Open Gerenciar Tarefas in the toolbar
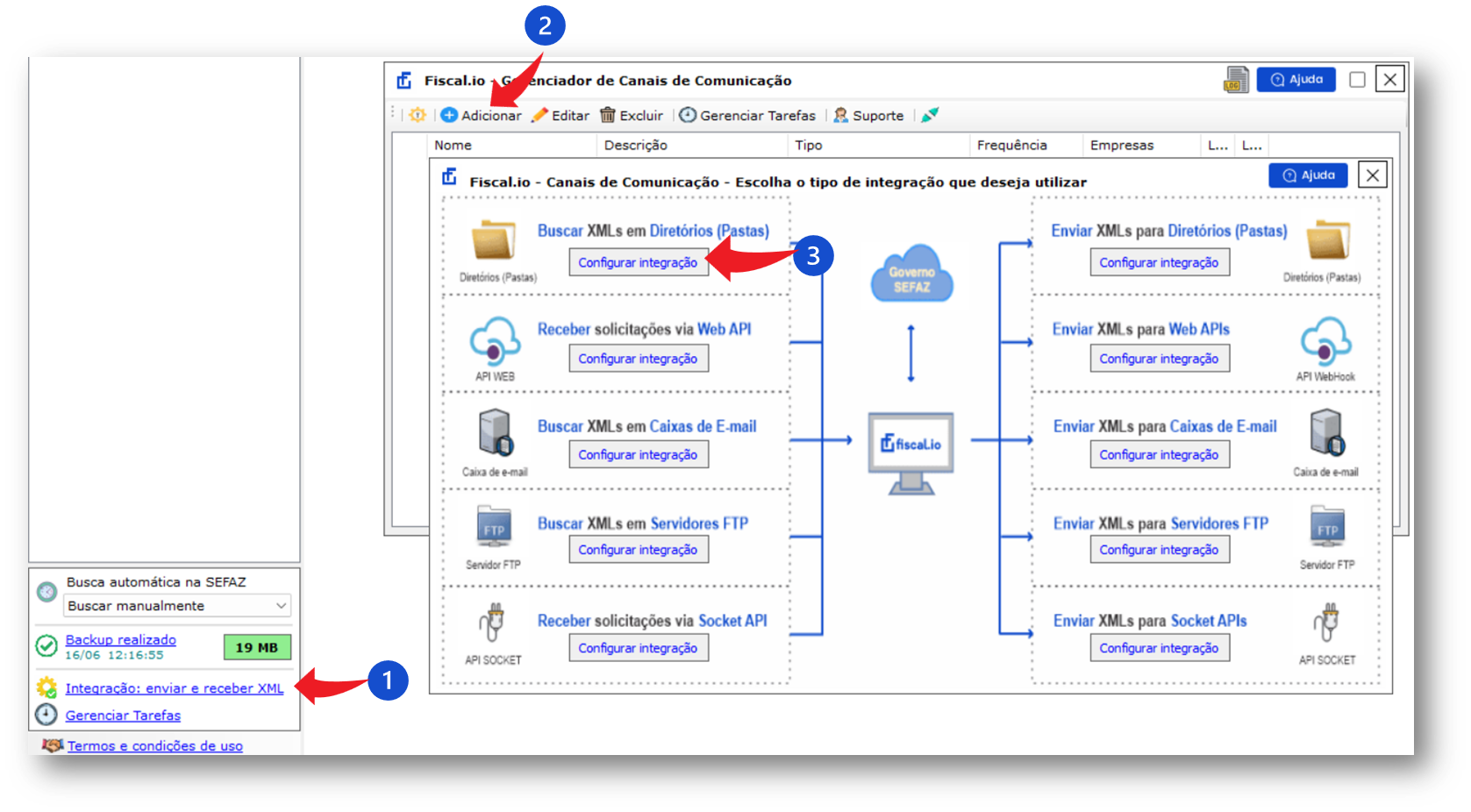This screenshot has width=1471, height=812. tap(747, 115)
